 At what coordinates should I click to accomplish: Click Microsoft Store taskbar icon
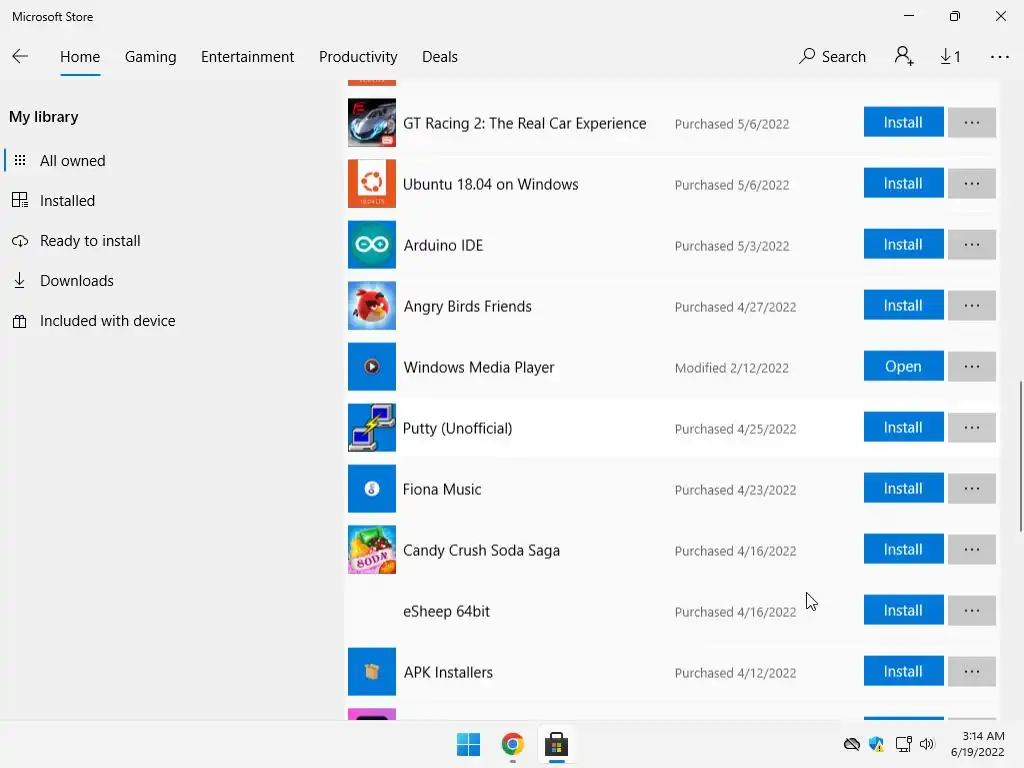[x=556, y=744]
